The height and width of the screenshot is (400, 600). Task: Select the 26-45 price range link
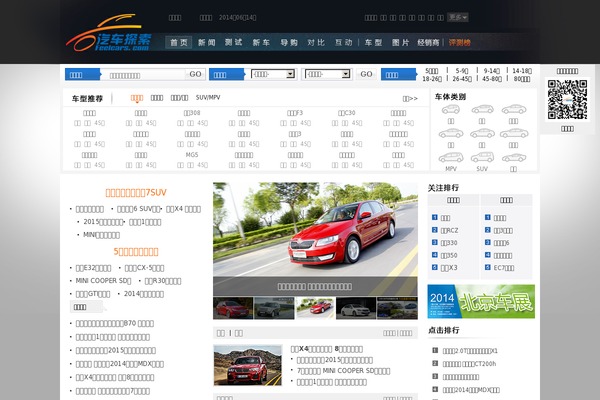(x=462, y=79)
